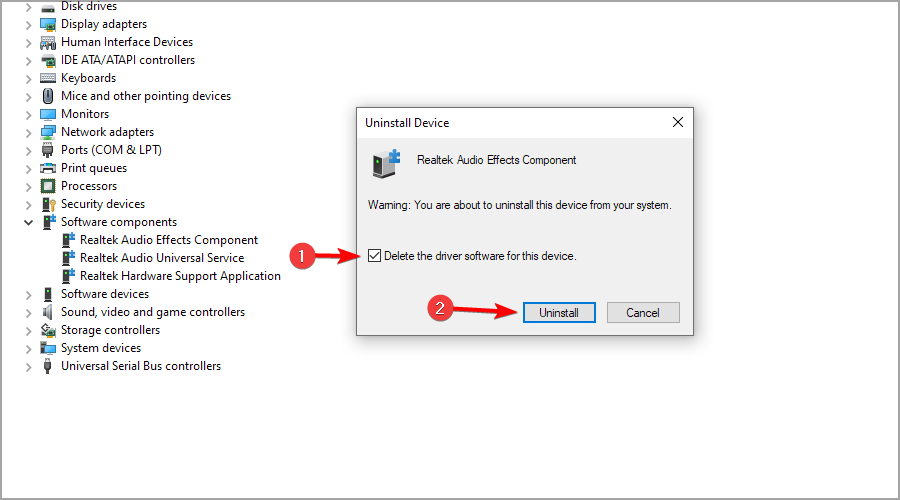Select the Network adapters icon

(x=48, y=132)
